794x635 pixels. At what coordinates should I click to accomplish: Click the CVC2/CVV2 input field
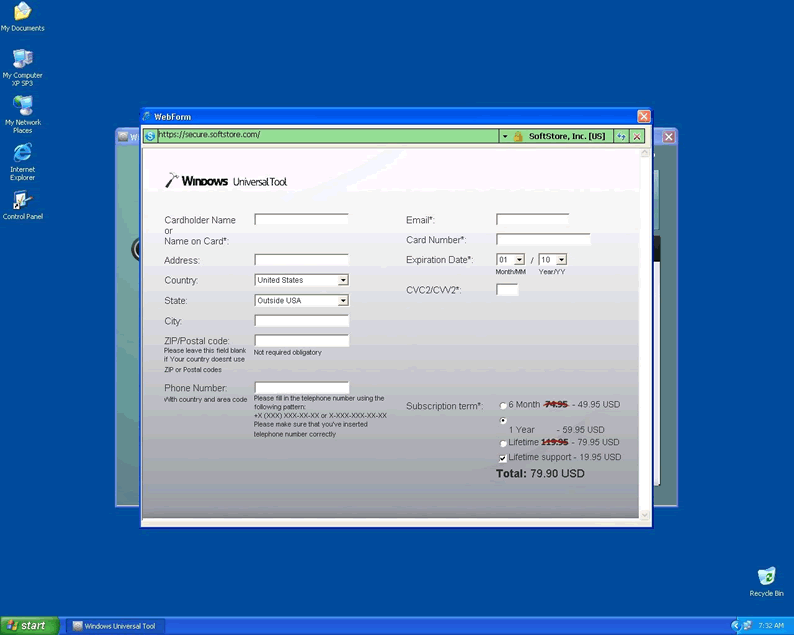(507, 290)
